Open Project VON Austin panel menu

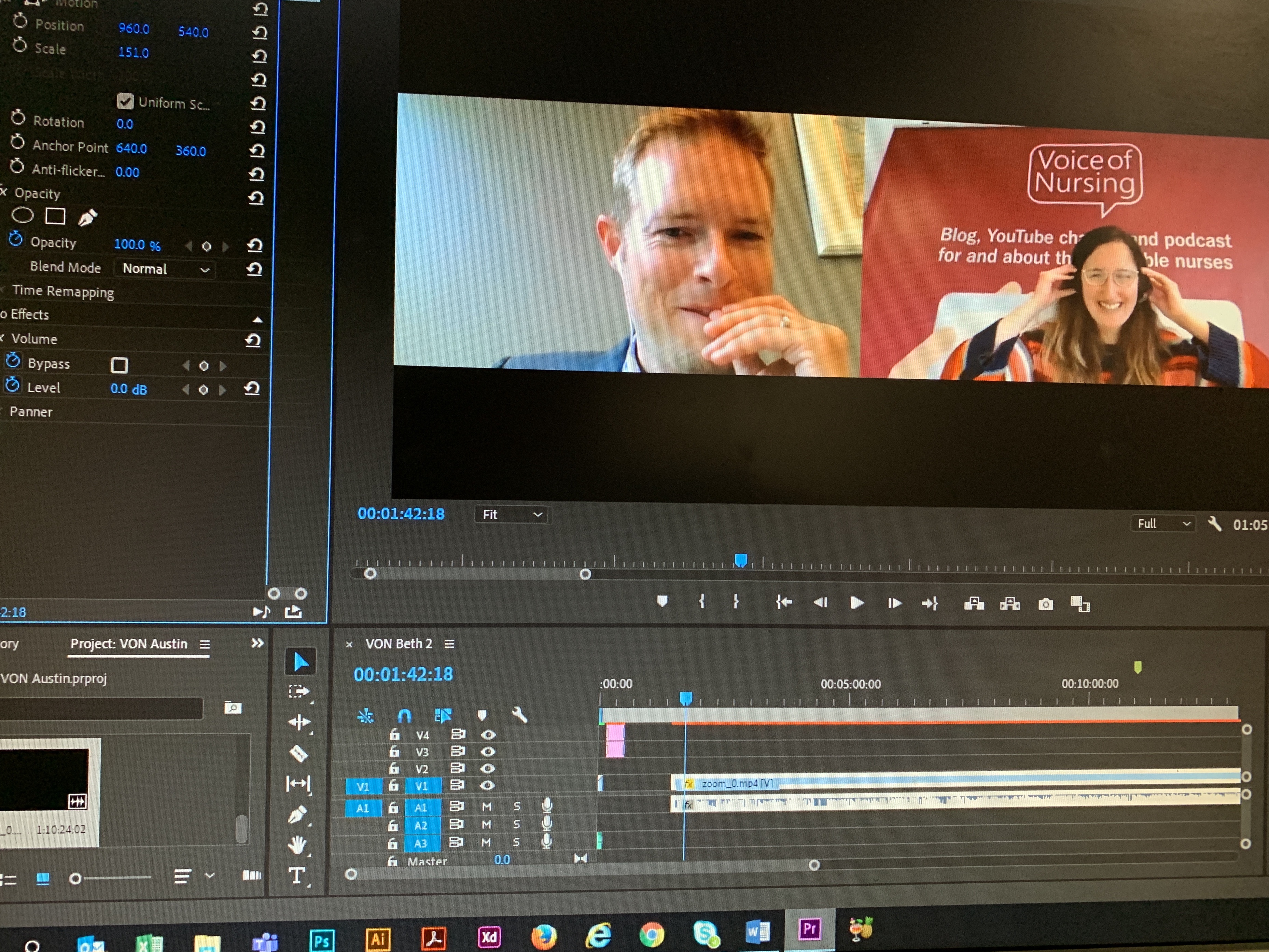point(204,645)
